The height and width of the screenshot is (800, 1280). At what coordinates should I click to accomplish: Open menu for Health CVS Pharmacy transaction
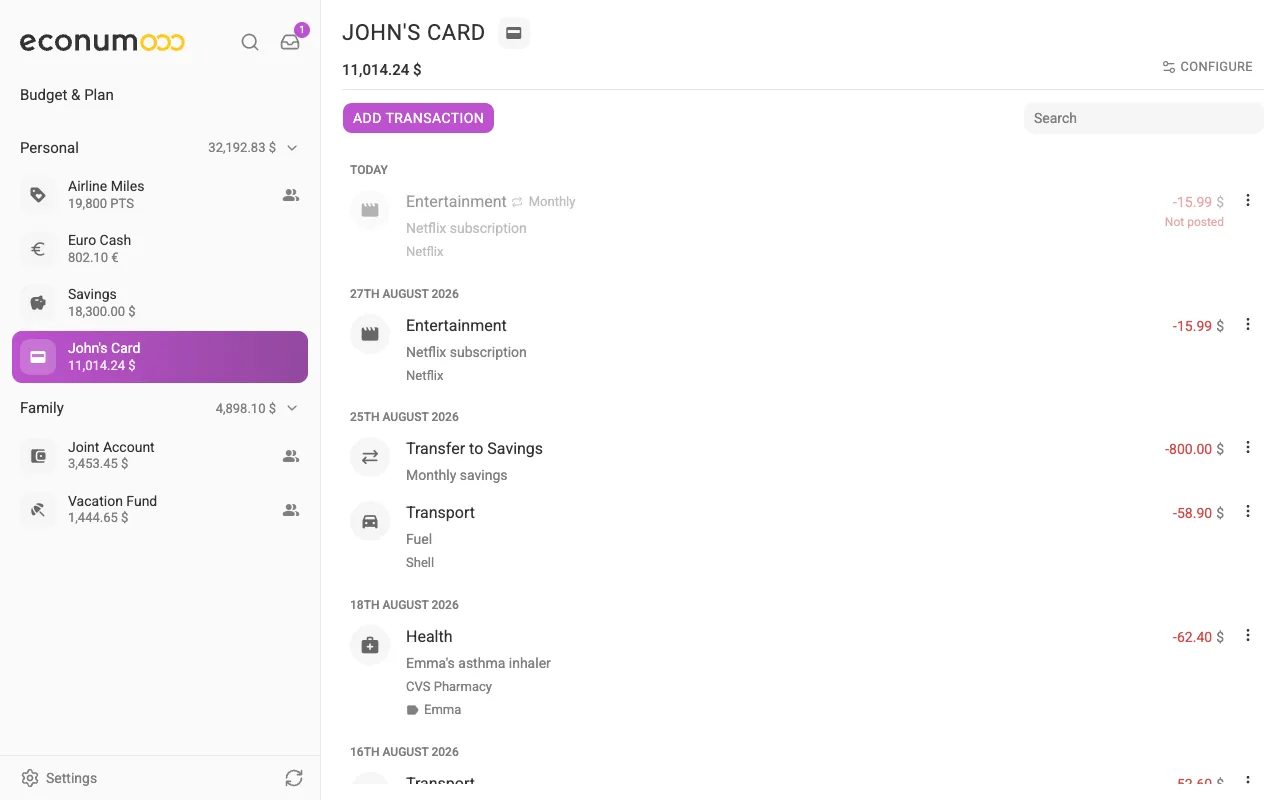click(1248, 635)
